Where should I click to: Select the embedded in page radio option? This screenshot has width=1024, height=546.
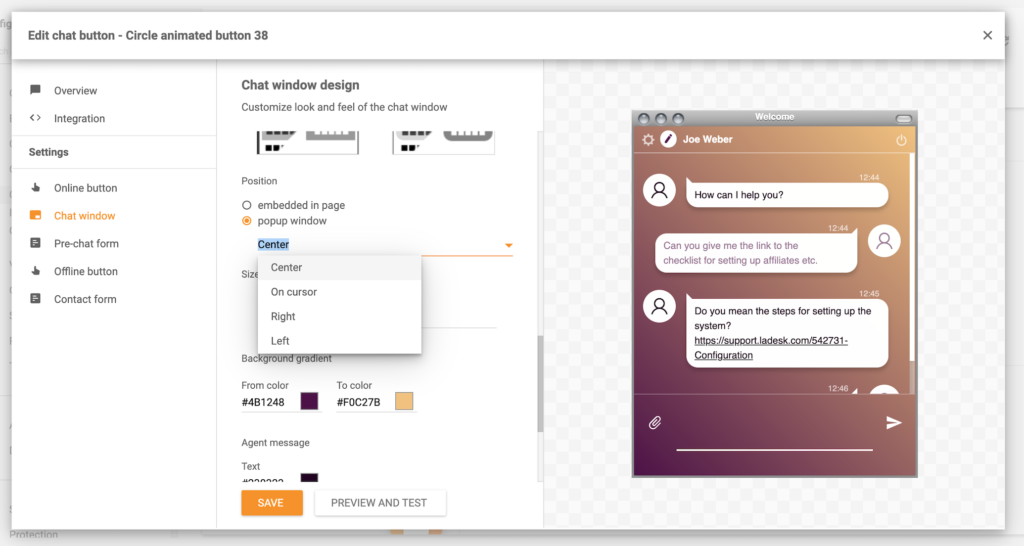247,205
